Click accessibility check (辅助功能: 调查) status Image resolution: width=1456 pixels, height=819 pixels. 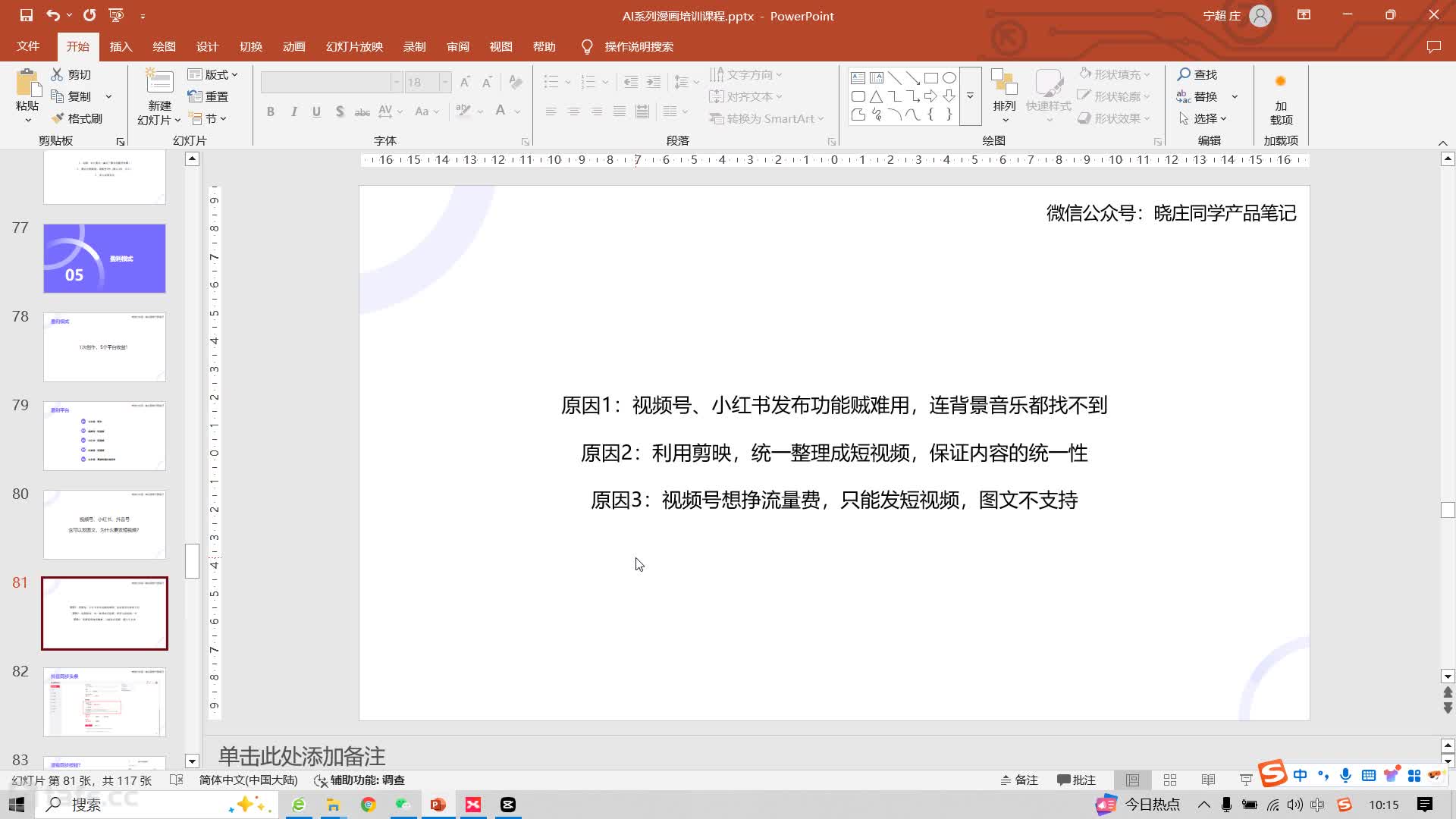coord(359,780)
